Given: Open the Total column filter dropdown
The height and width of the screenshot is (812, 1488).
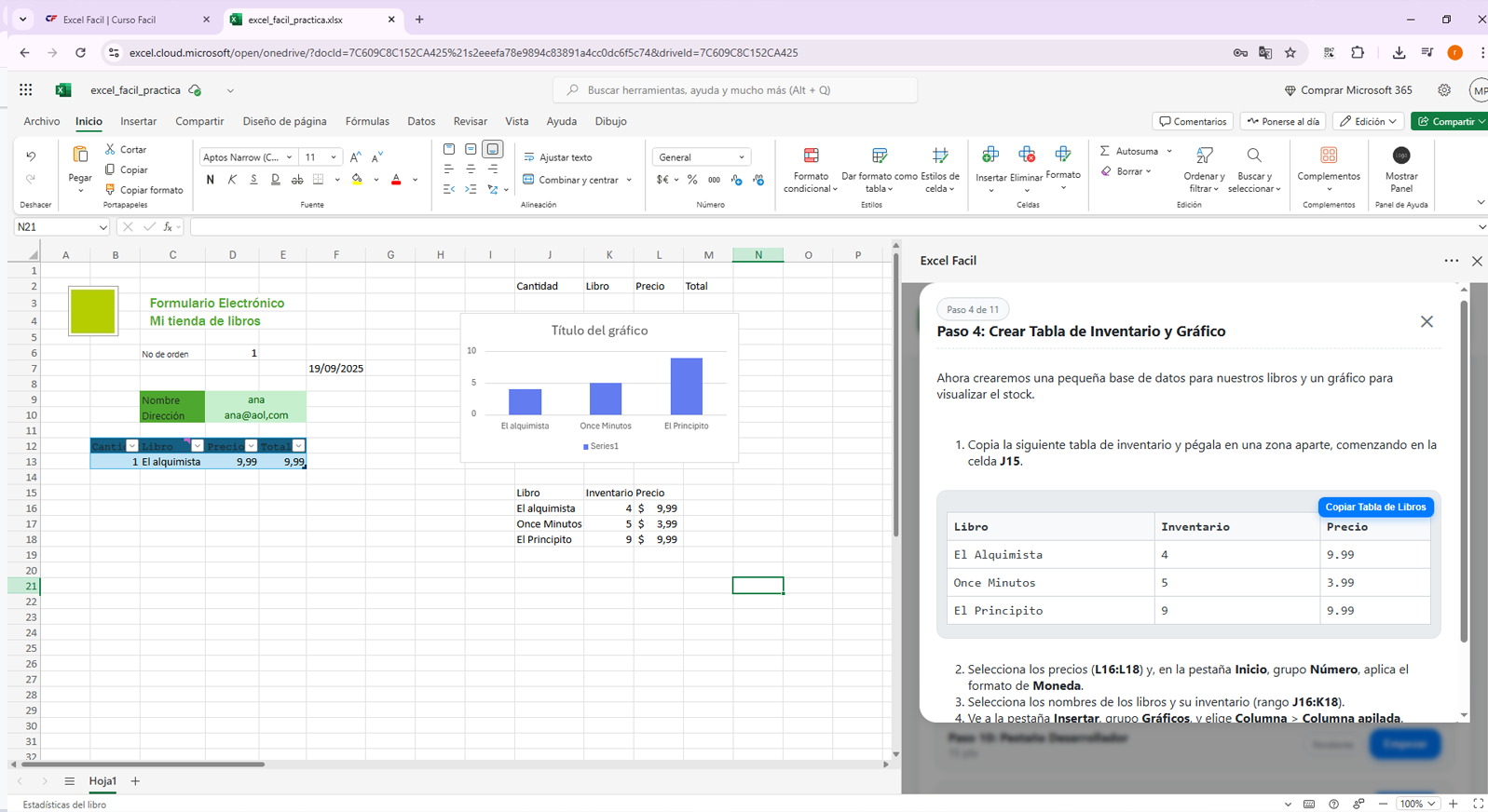Looking at the screenshot, I should tap(298, 446).
